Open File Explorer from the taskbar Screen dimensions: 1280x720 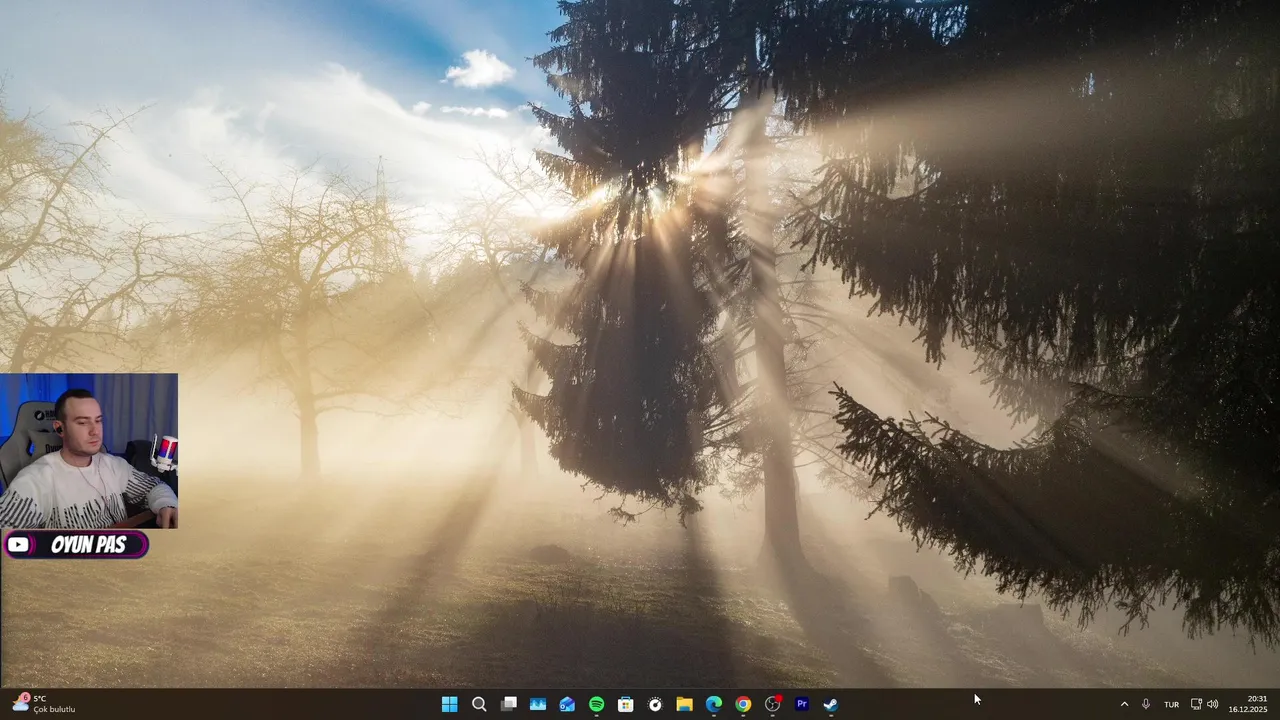click(x=684, y=704)
